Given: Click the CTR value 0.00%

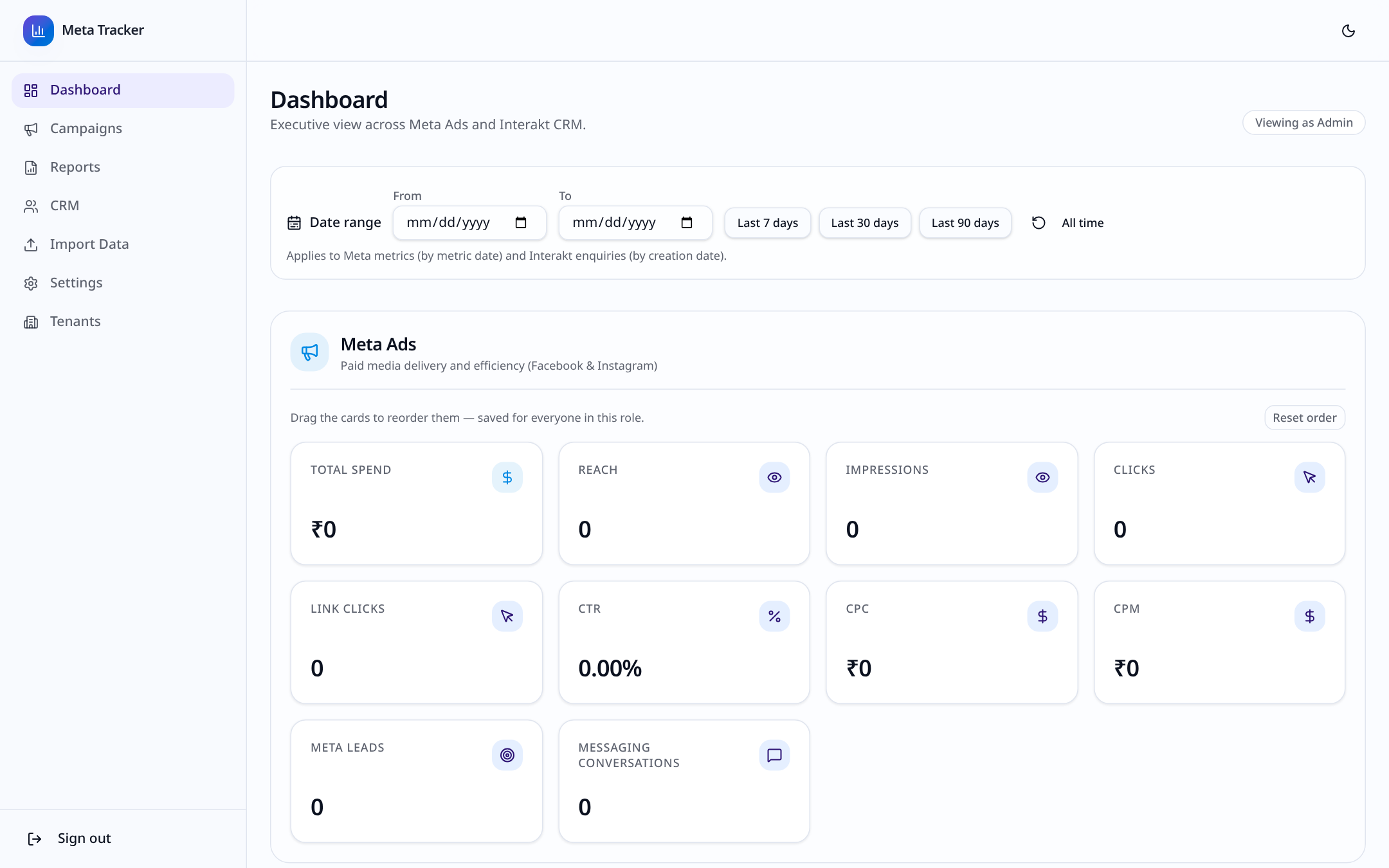Looking at the screenshot, I should [610, 669].
